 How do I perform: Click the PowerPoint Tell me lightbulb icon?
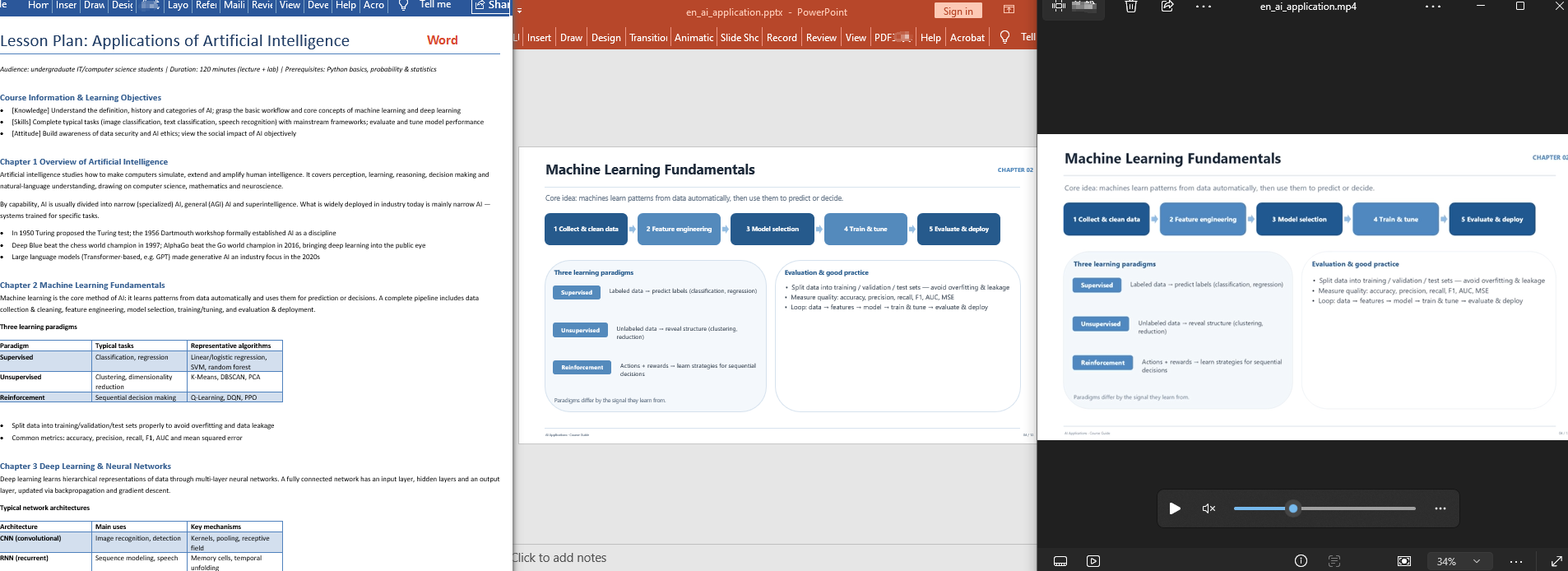(x=1004, y=37)
